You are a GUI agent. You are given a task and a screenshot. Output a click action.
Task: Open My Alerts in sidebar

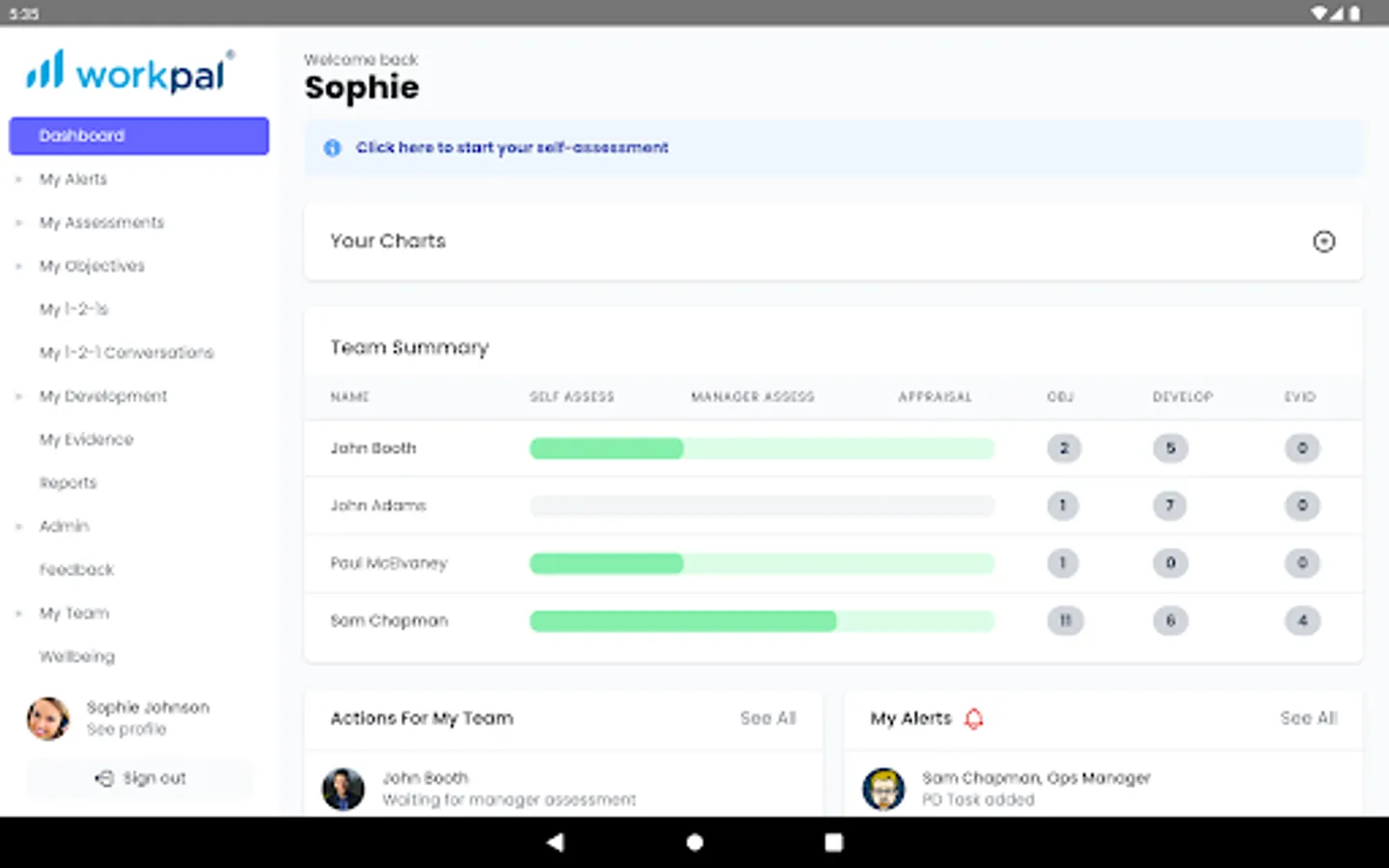[73, 179]
